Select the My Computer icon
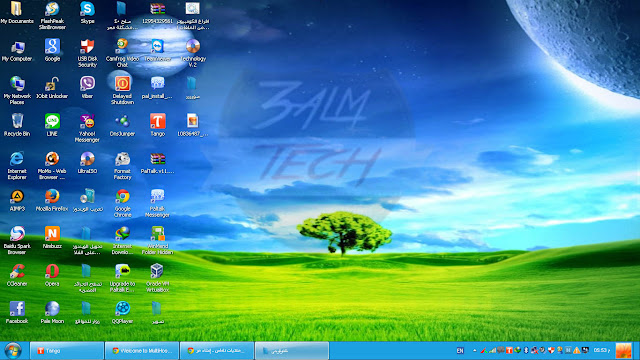The image size is (640, 360). [x=17, y=51]
